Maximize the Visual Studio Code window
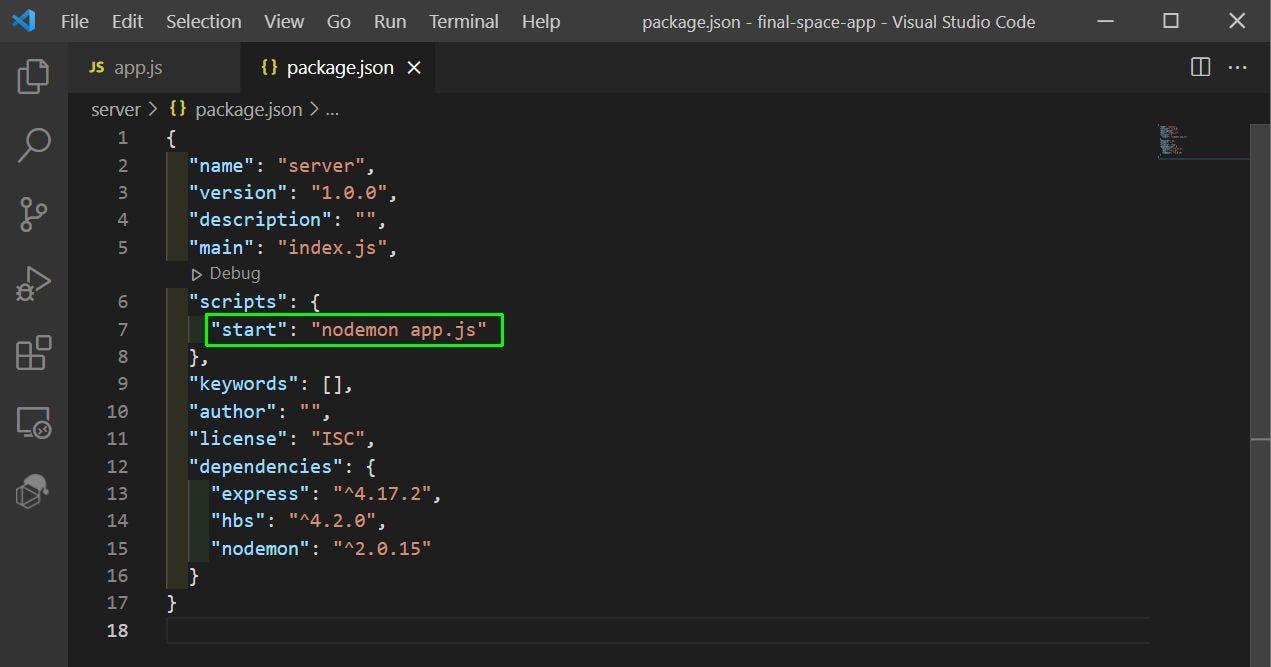1271x667 pixels. coord(1171,21)
